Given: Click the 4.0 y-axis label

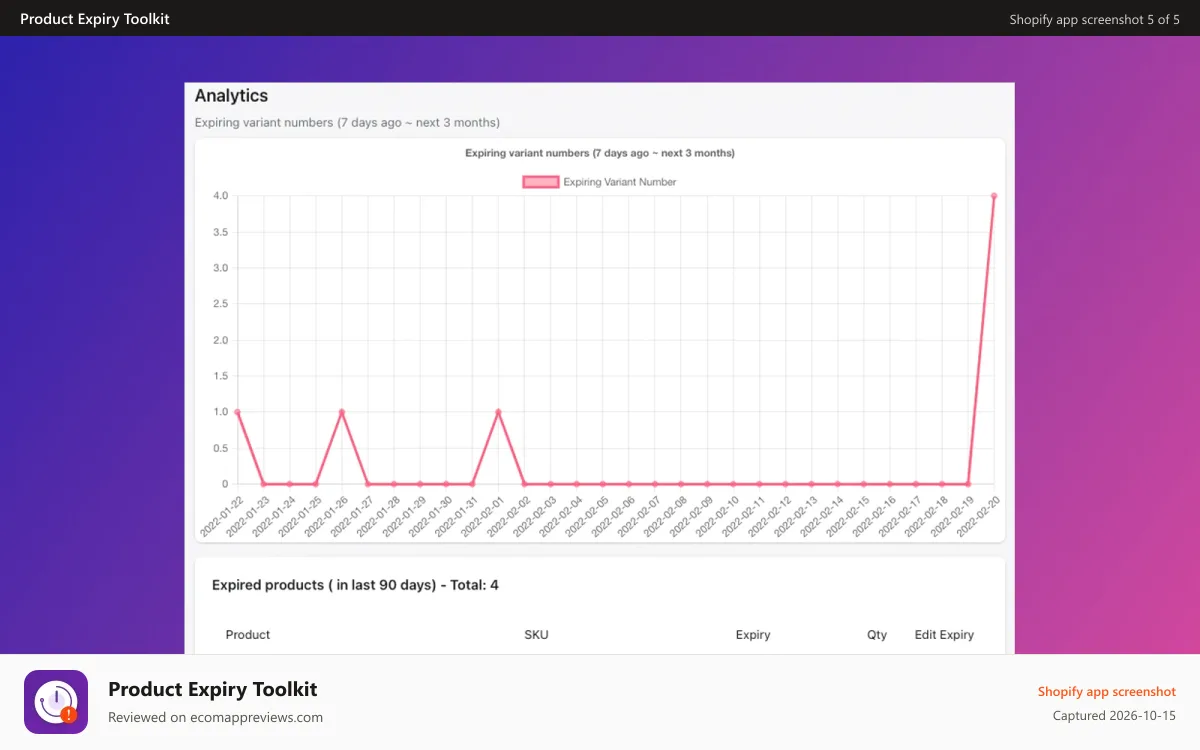Looking at the screenshot, I should point(220,196).
